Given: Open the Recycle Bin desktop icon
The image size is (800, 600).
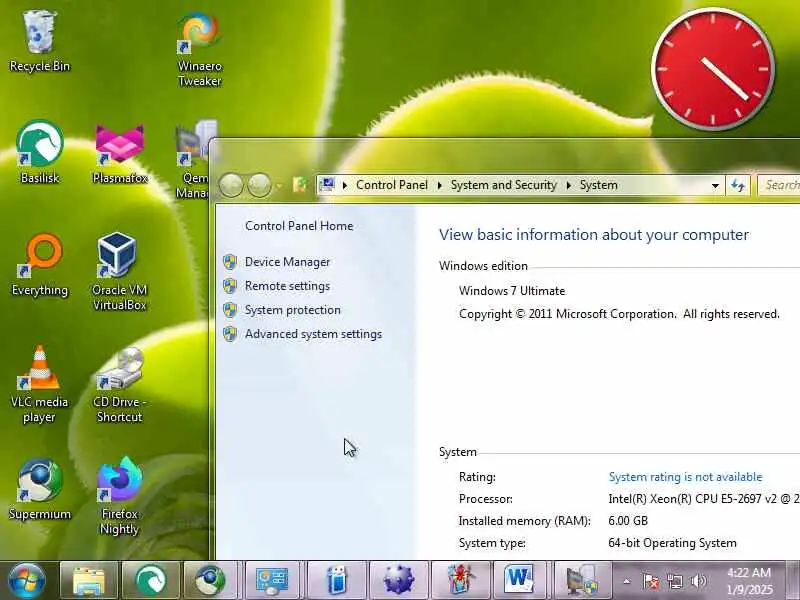Looking at the screenshot, I should click(39, 41).
